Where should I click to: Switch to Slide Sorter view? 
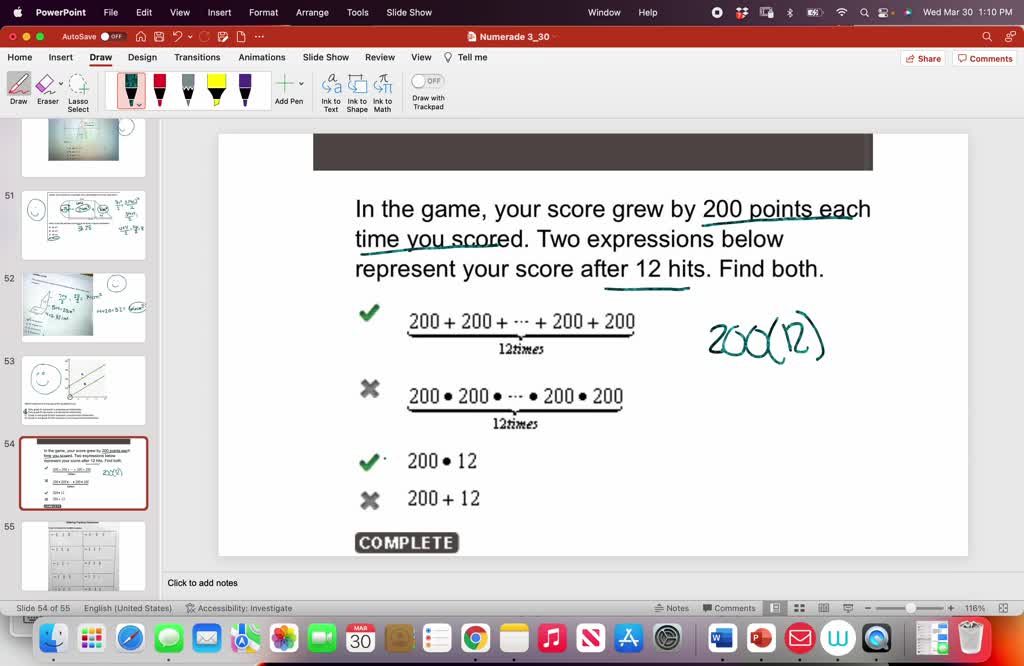click(799, 607)
